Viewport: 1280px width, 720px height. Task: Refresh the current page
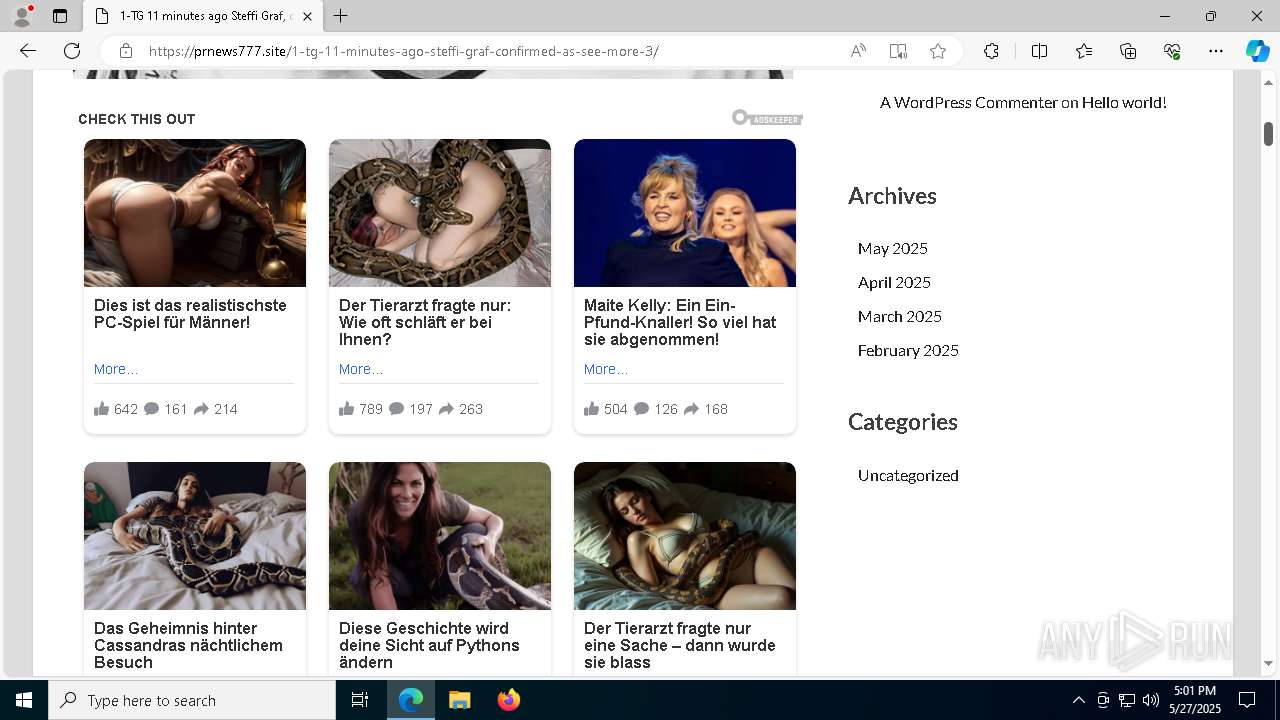coord(72,51)
